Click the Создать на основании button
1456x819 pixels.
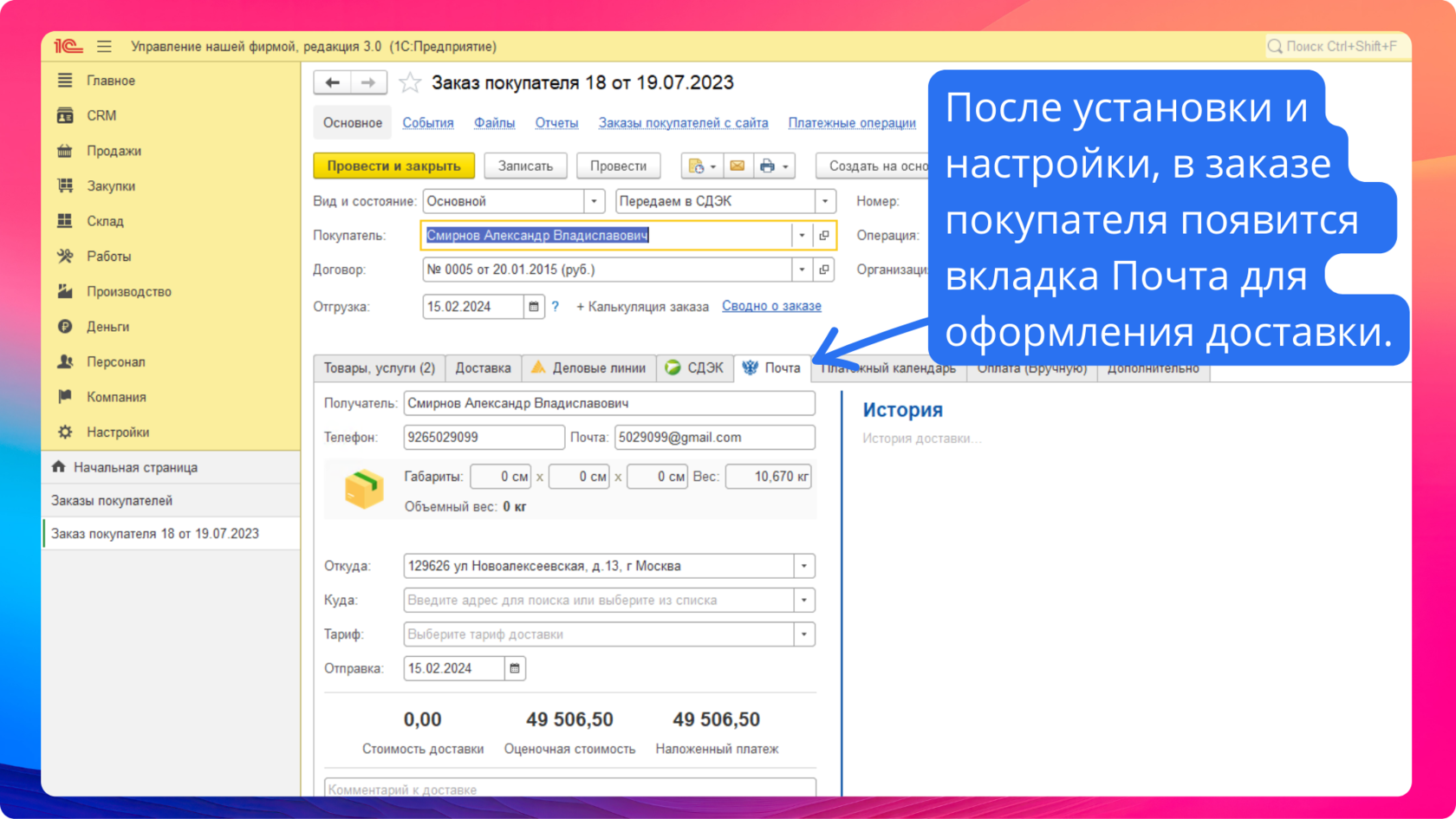[874, 166]
